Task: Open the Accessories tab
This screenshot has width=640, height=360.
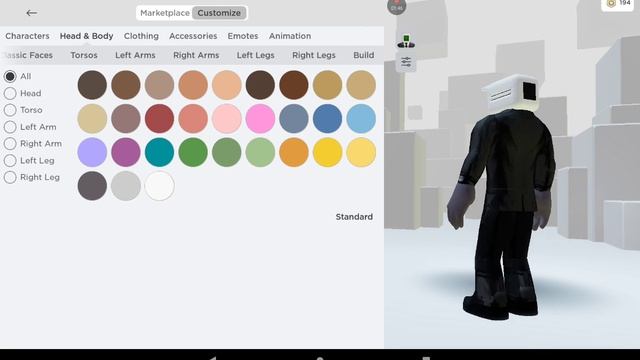Action: [x=193, y=36]
